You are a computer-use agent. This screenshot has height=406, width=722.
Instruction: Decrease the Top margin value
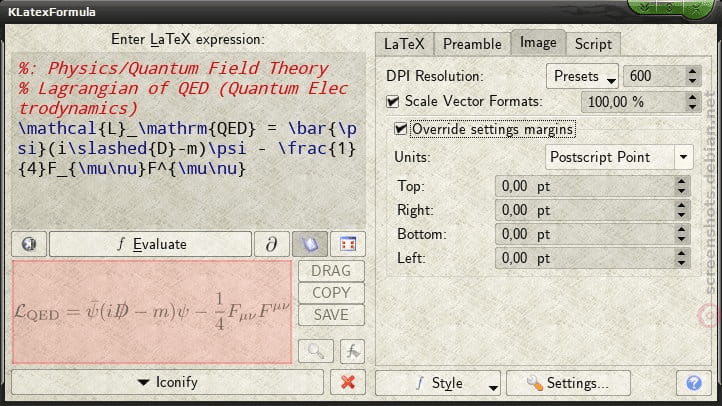[x=681, y=191]
